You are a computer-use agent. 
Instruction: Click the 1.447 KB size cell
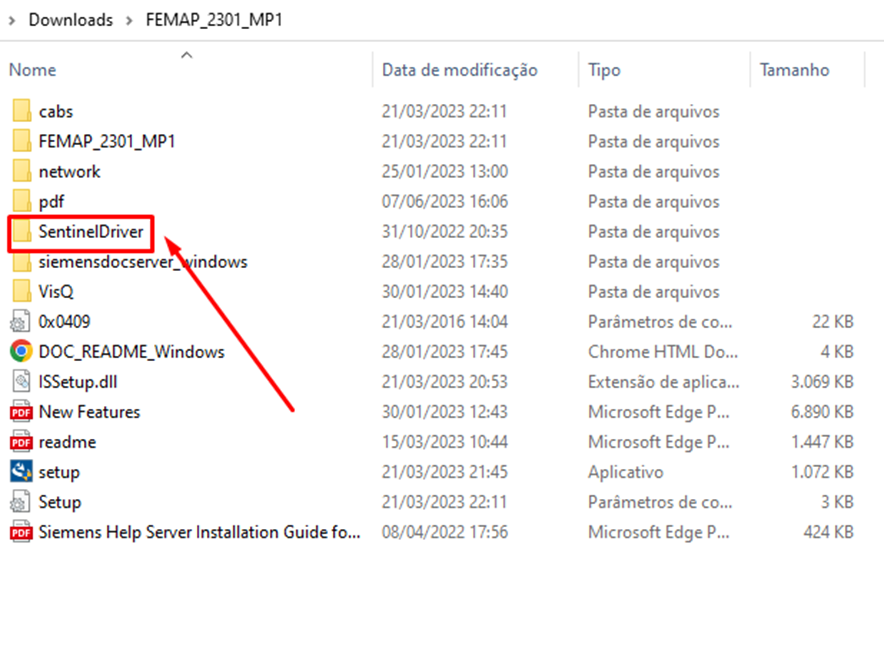[x=822, y=442]
